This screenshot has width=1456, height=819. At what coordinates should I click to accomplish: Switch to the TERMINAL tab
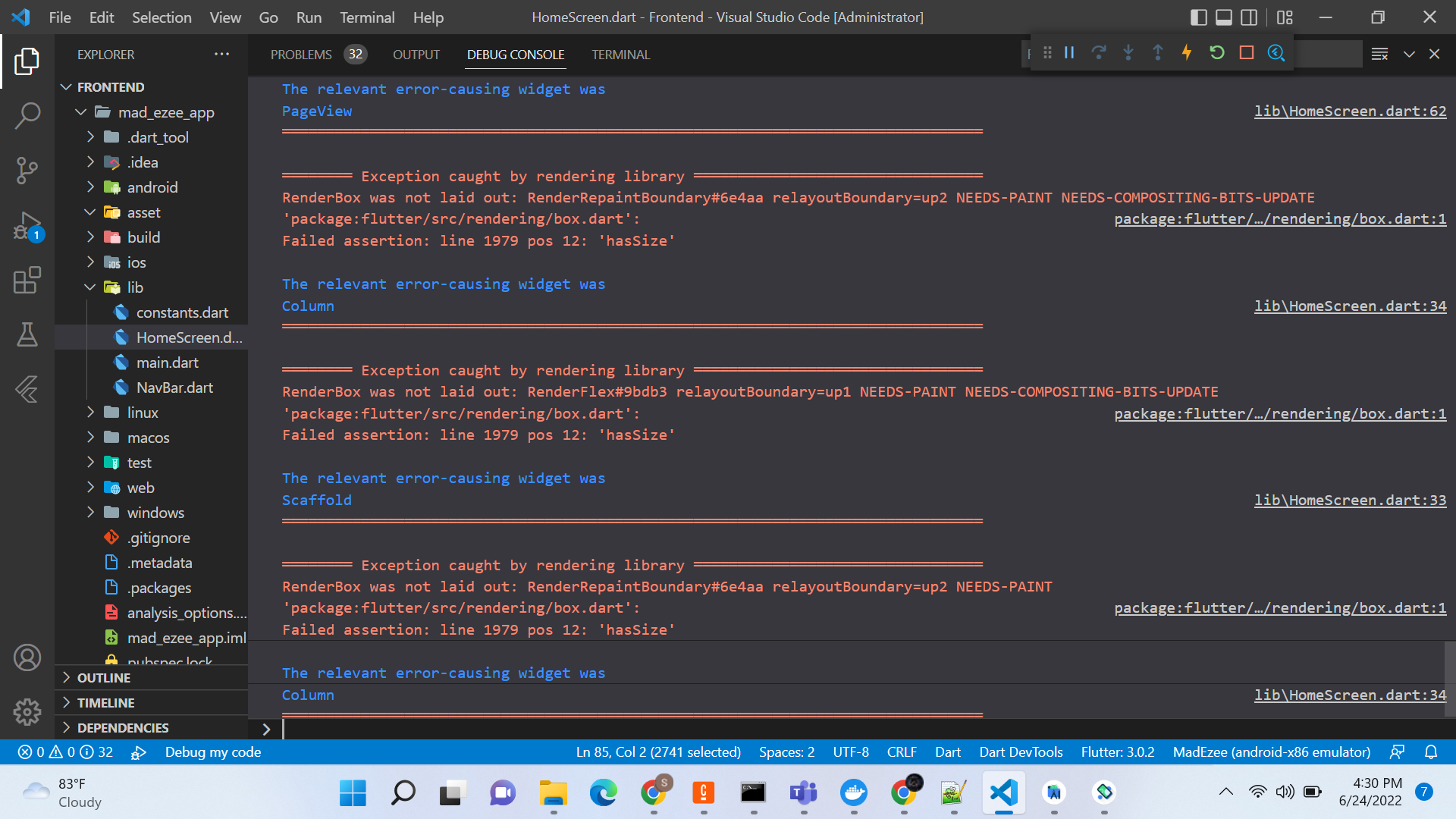click(x=621, y=54)
